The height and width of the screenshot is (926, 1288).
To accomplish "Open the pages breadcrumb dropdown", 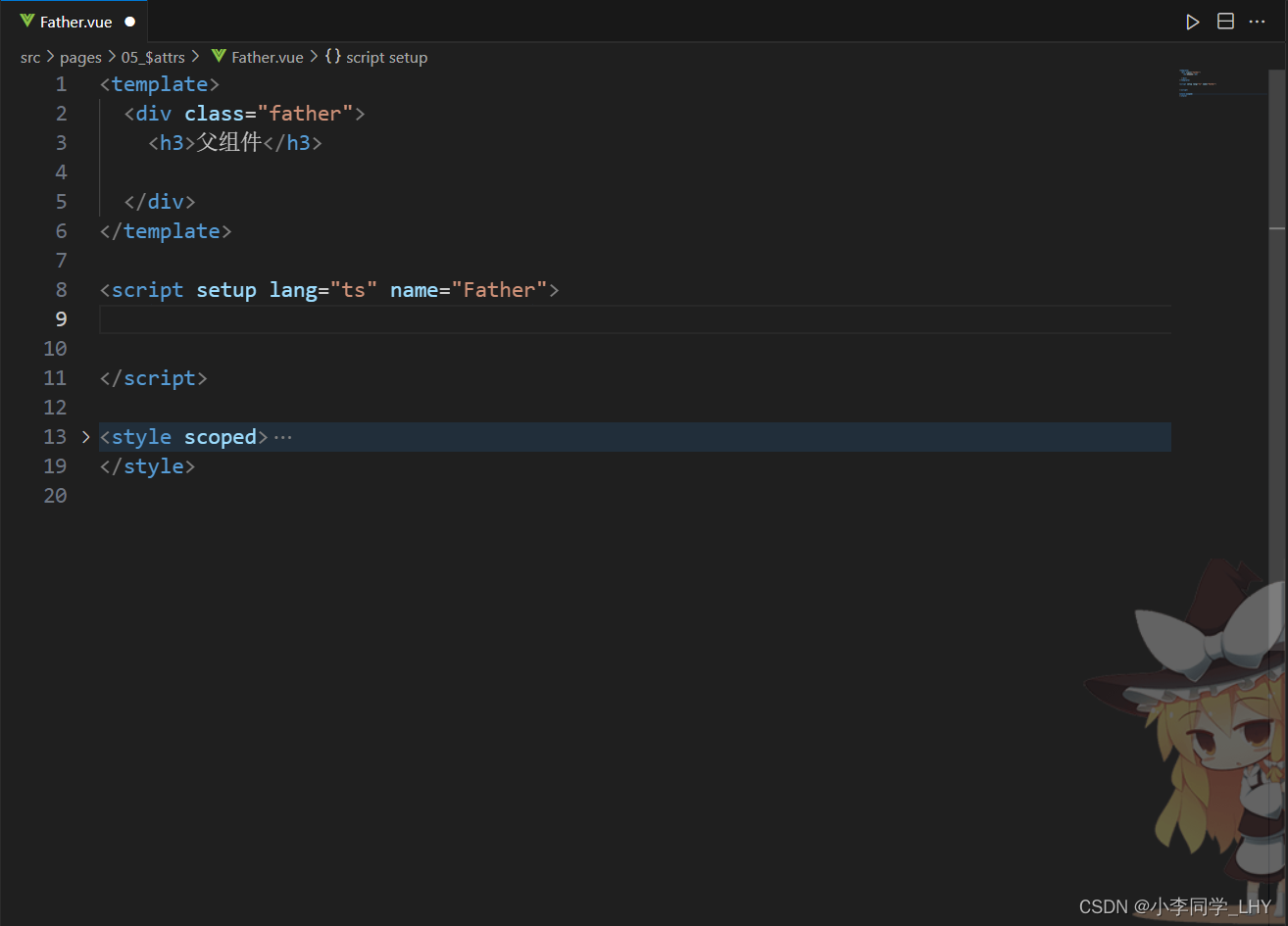I will coord(80,58).
